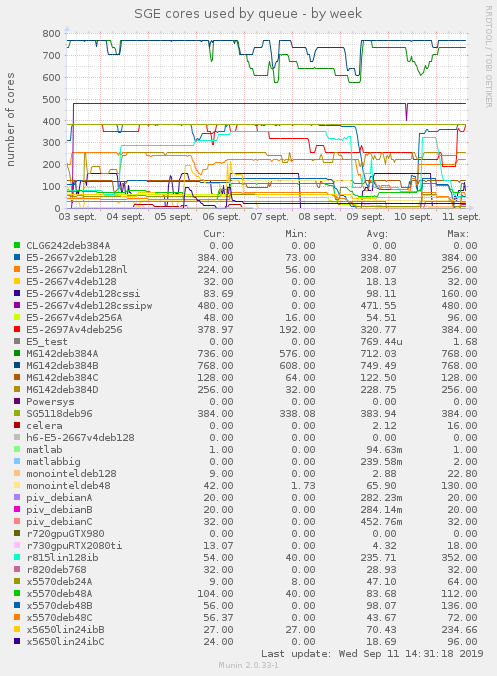This screenshot has width=497, height=676.
Task: Select the monointeldeb48 legend label
Action: [68, 485]
